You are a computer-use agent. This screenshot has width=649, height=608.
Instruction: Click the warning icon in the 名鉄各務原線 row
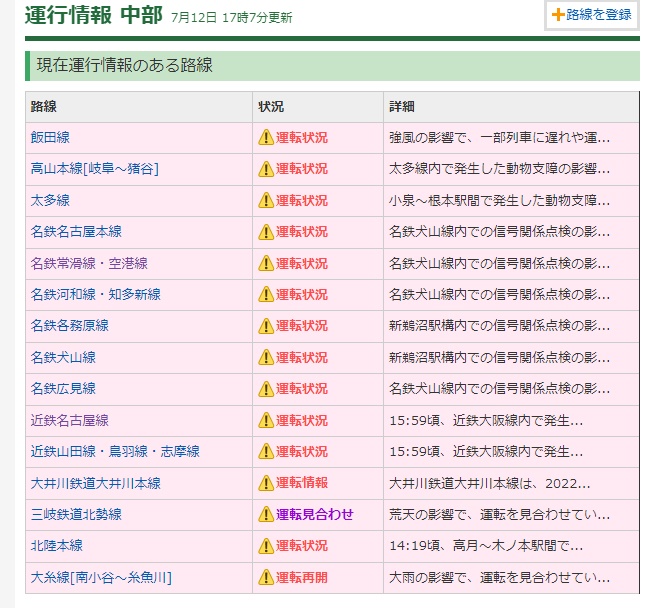[266, 326]
